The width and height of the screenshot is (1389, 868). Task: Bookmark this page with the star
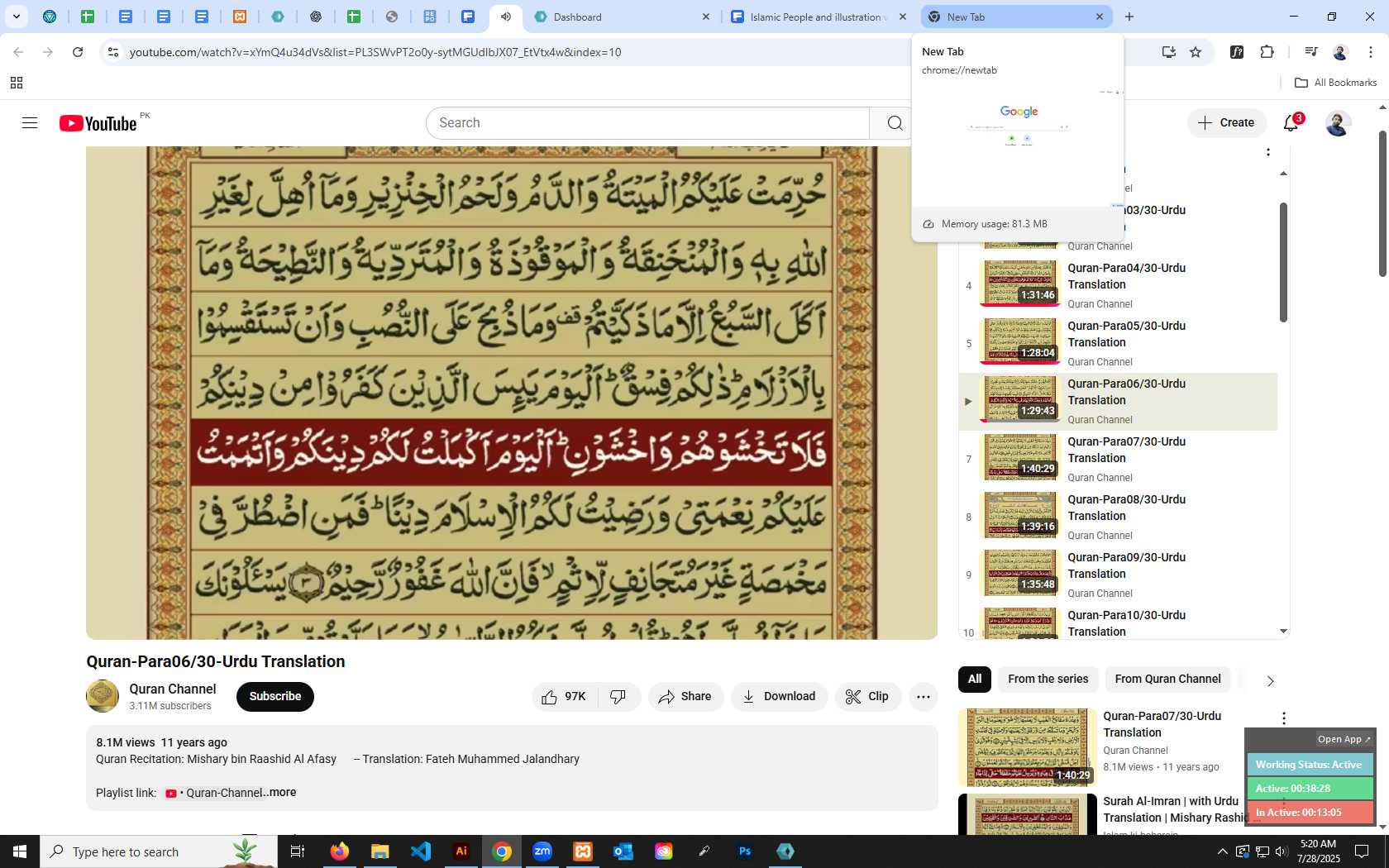point(1196,52)
